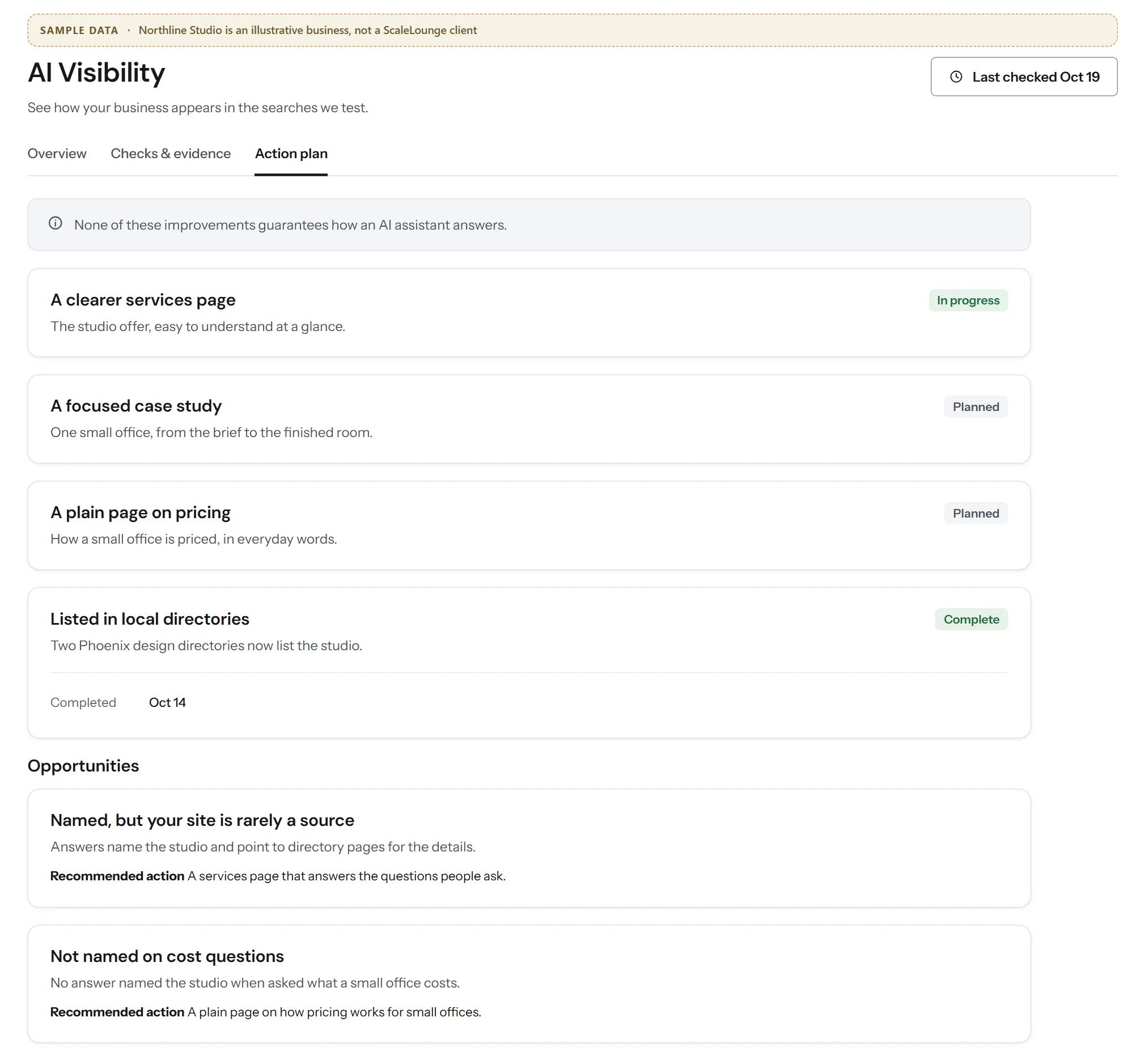Click the Opportunities section heading
Viewport: 1145px width, 1064px height.
coord(83,766)
